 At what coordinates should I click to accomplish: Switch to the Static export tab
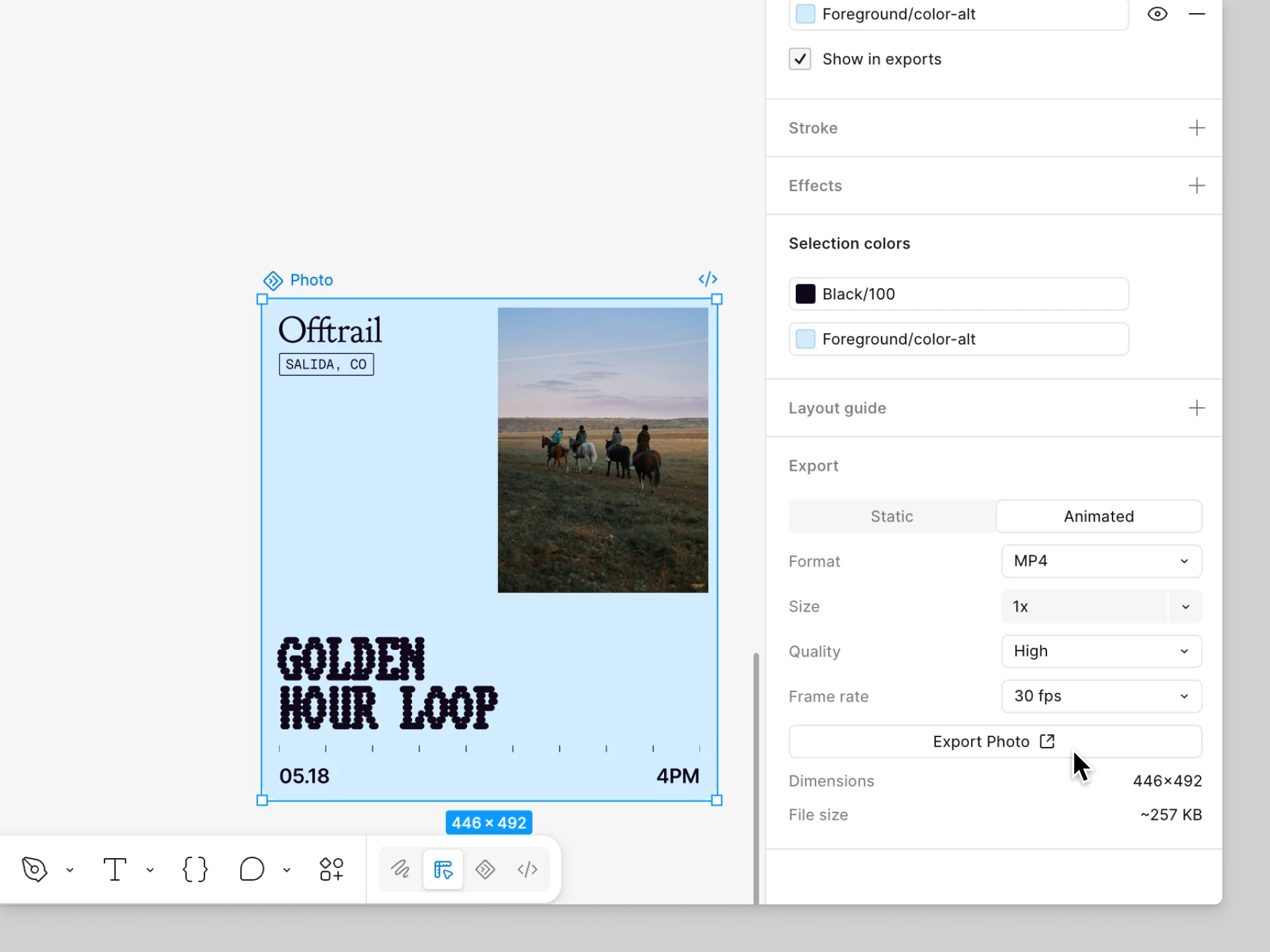[x=892, y=516]
